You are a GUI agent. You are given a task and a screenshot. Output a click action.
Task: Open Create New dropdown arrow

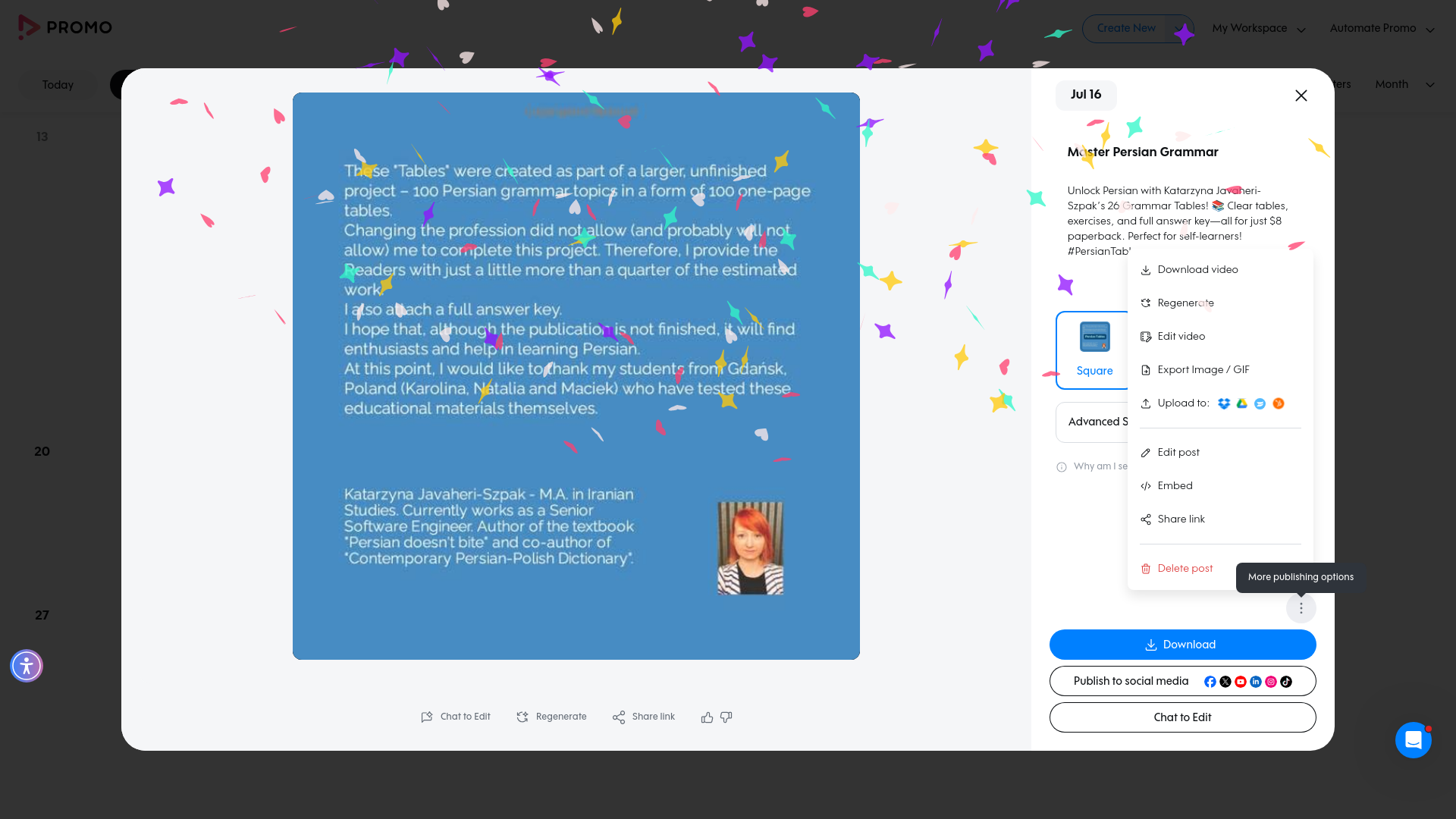[1179, 29]
